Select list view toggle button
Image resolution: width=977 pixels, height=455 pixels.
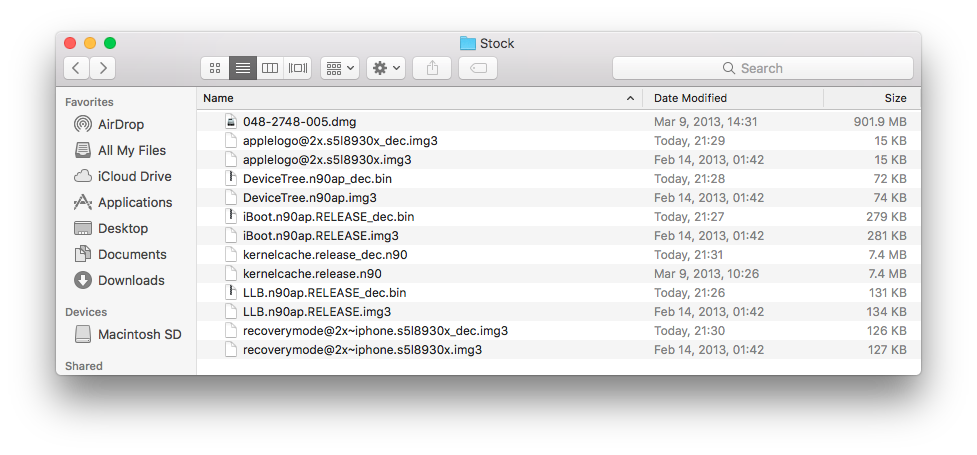coord(242,68)
